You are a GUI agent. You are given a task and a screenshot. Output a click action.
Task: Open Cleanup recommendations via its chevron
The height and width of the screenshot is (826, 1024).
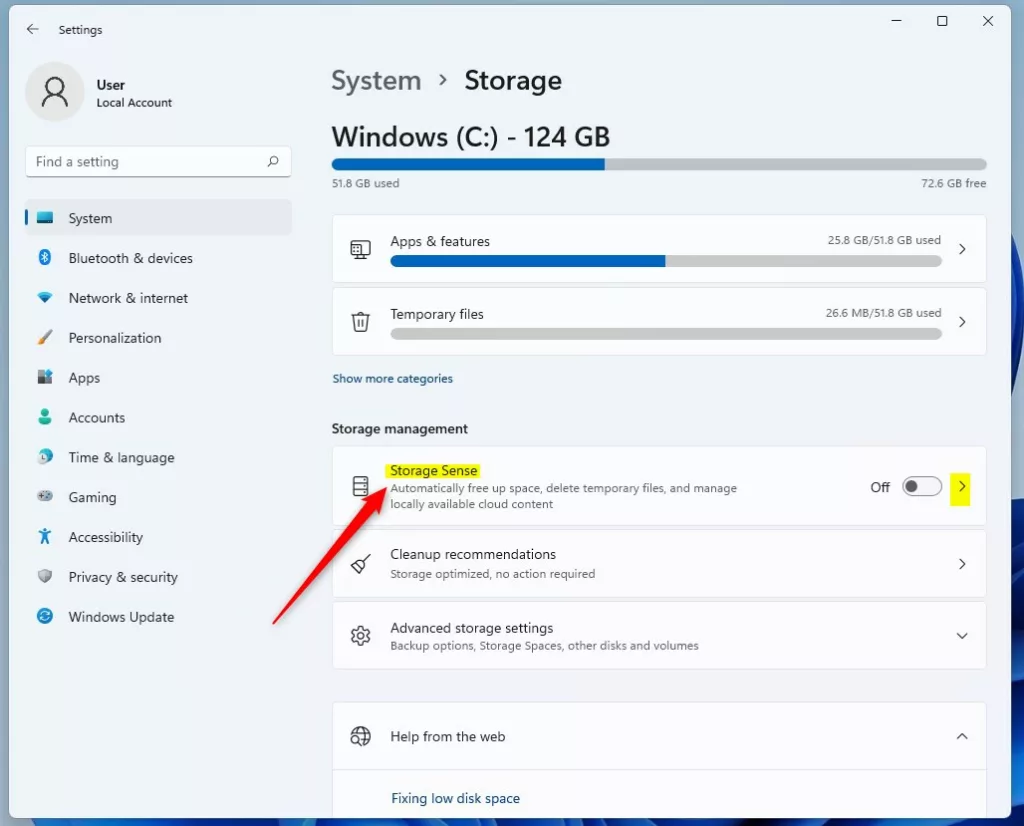pyautogui.click(x=962, y=564)
